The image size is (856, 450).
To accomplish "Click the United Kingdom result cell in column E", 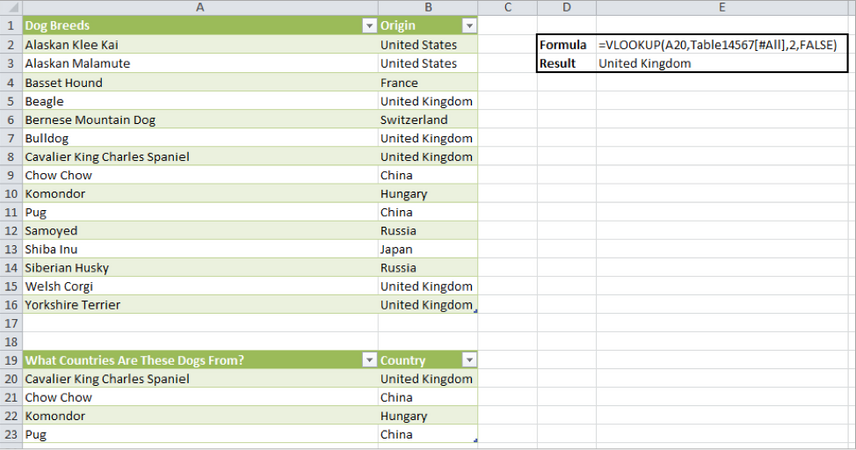I will point(722,63).
